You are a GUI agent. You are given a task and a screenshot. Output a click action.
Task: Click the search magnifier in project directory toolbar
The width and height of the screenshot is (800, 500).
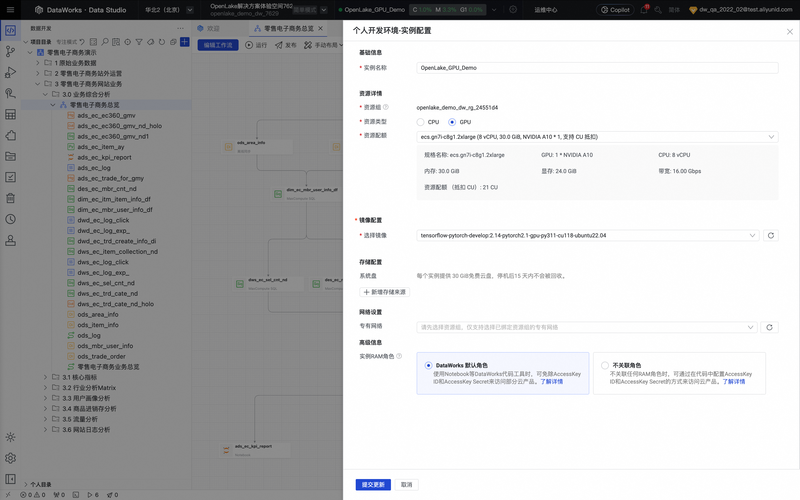click(x=105, y=42)
